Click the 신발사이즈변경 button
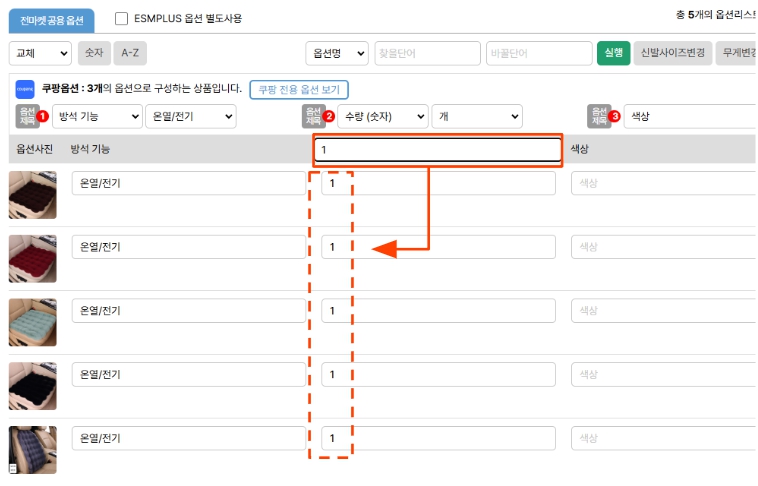 click(672, 53)
